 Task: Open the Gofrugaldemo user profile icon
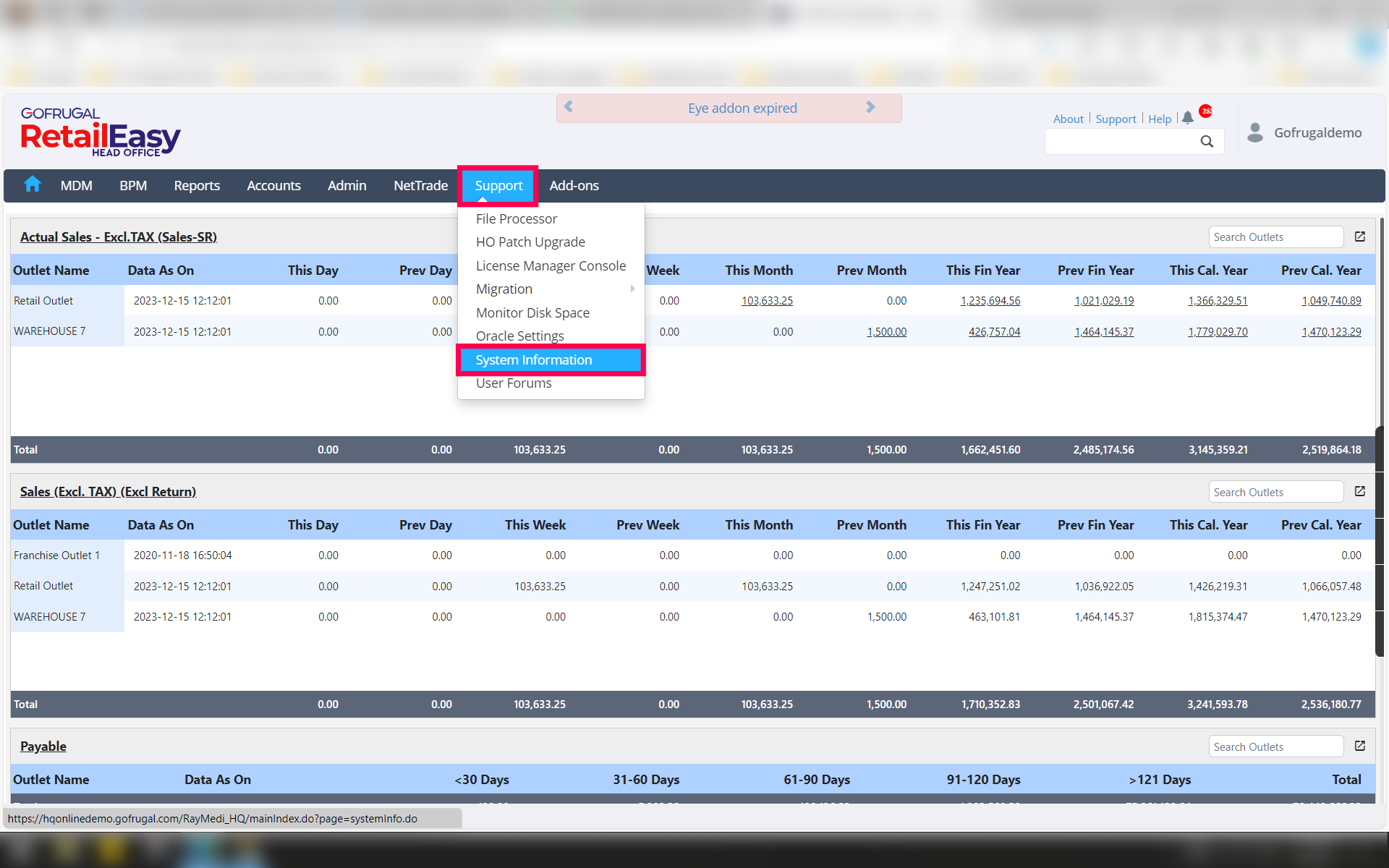[1255, 132]
